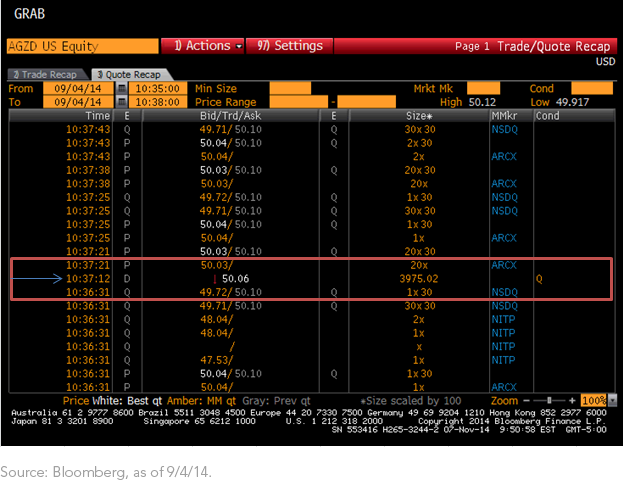The height and width of the screenshot is (485, 623).
Task: Click the 100% zoom value box
Action: (594, 400)
